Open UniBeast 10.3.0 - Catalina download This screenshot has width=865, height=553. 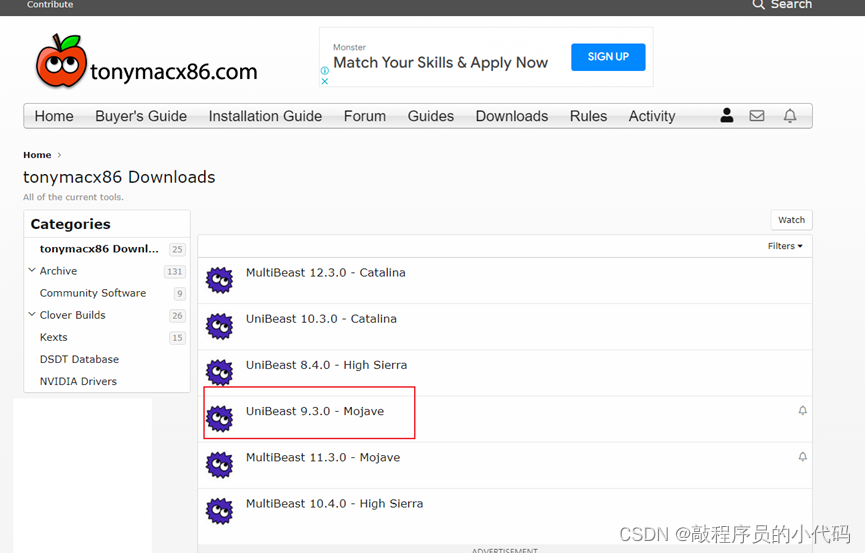321,319
